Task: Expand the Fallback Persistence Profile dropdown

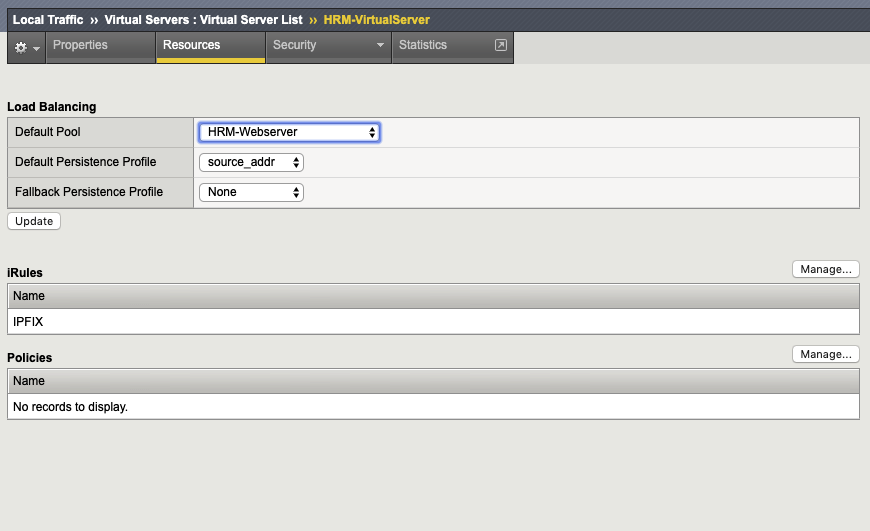Action: tap(251, 192)
